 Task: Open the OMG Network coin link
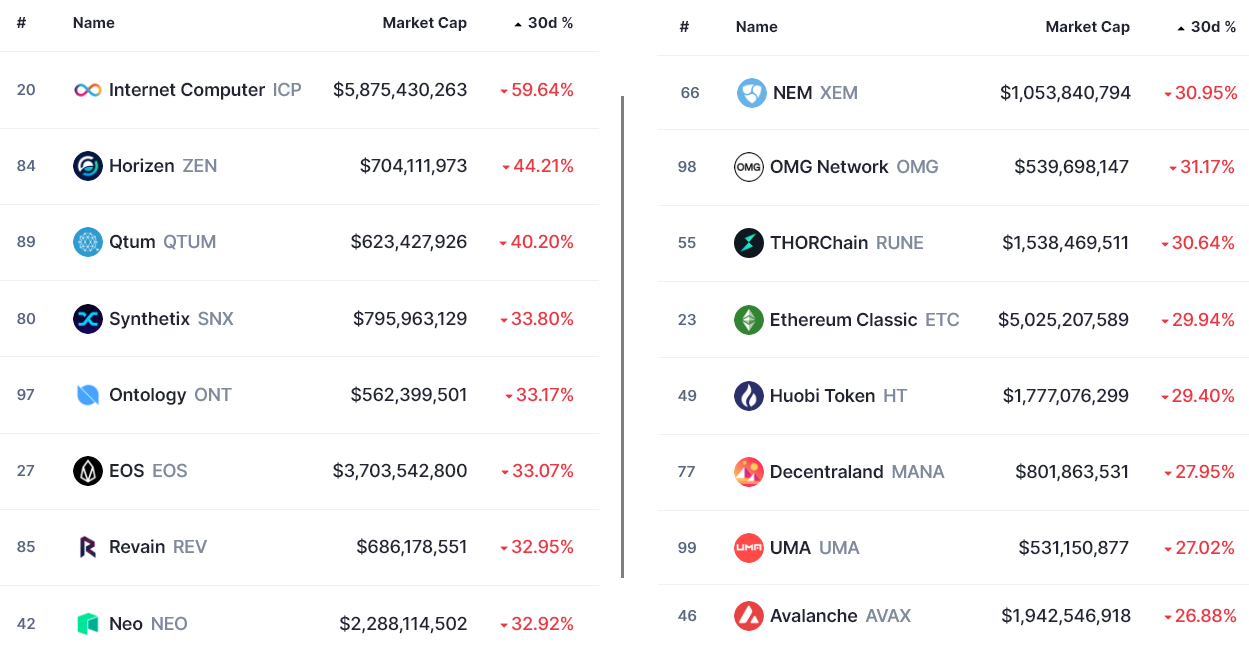coord(829,167)
